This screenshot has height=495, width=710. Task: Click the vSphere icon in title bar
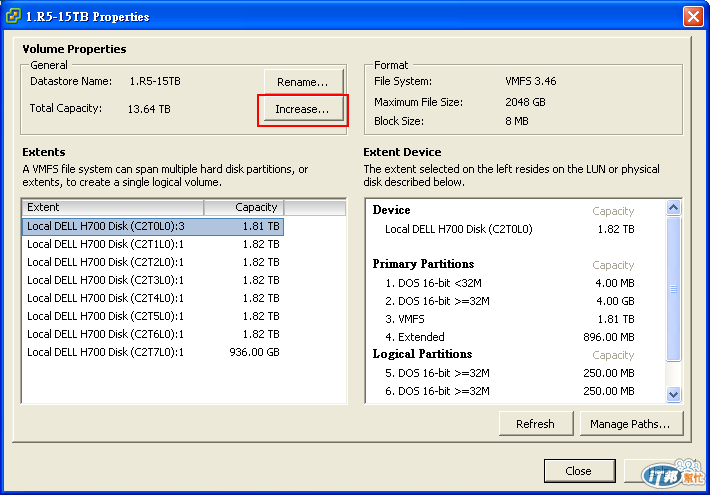click(x=13, y=16)
